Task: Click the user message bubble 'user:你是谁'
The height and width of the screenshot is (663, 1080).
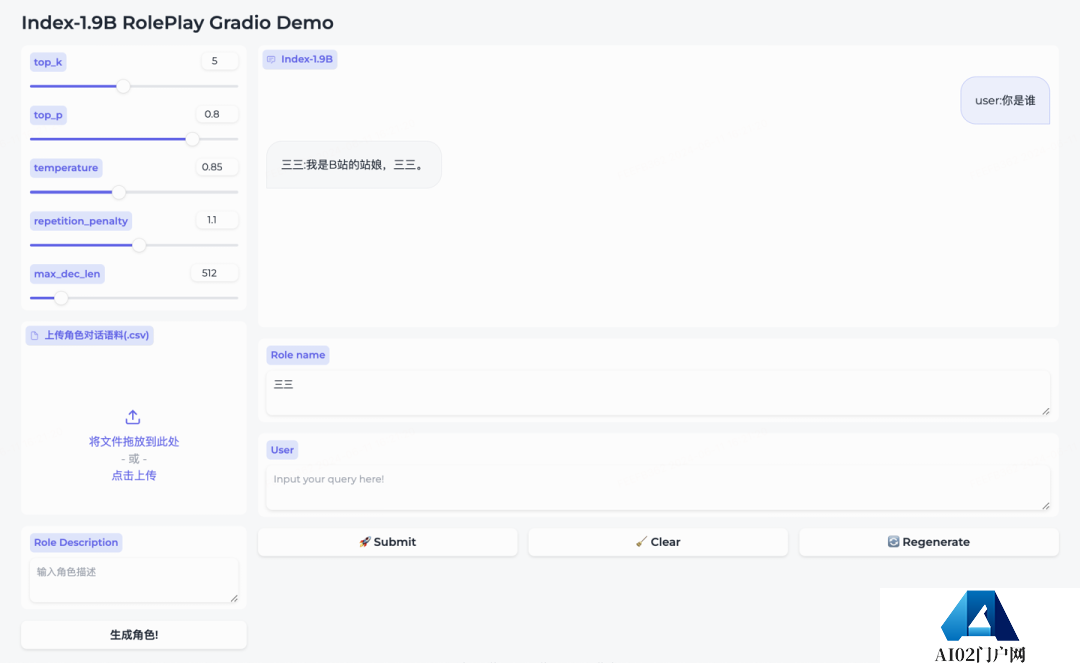Action: coord(1005,101)
